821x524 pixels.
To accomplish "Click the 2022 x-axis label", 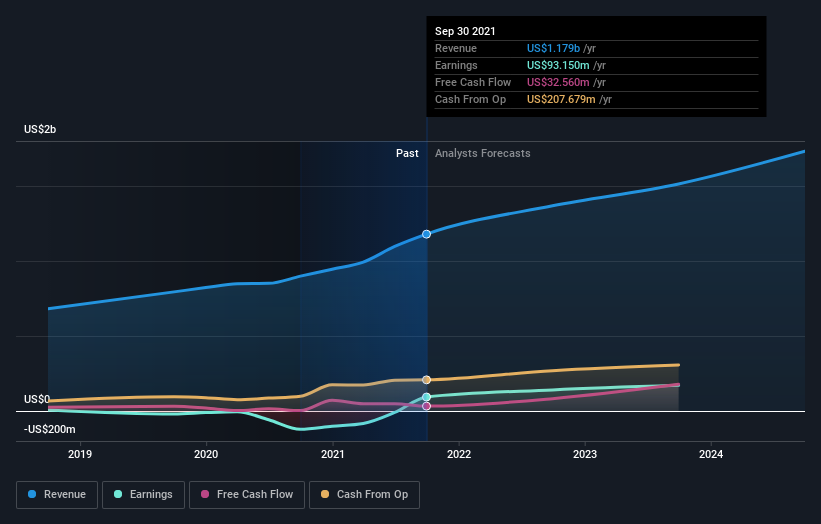I will click(459, 454).
